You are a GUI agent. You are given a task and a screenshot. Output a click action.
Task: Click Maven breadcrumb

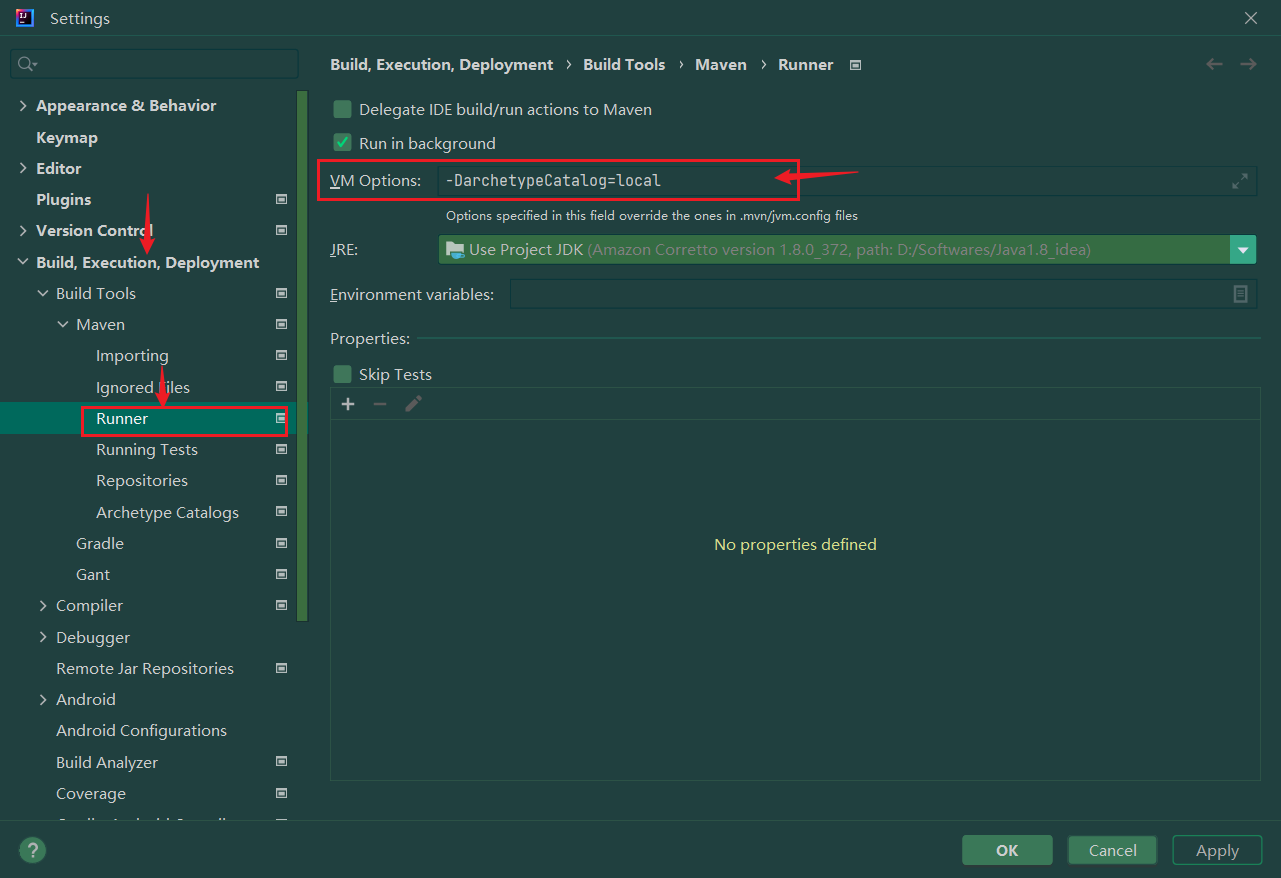pos(721,65)
